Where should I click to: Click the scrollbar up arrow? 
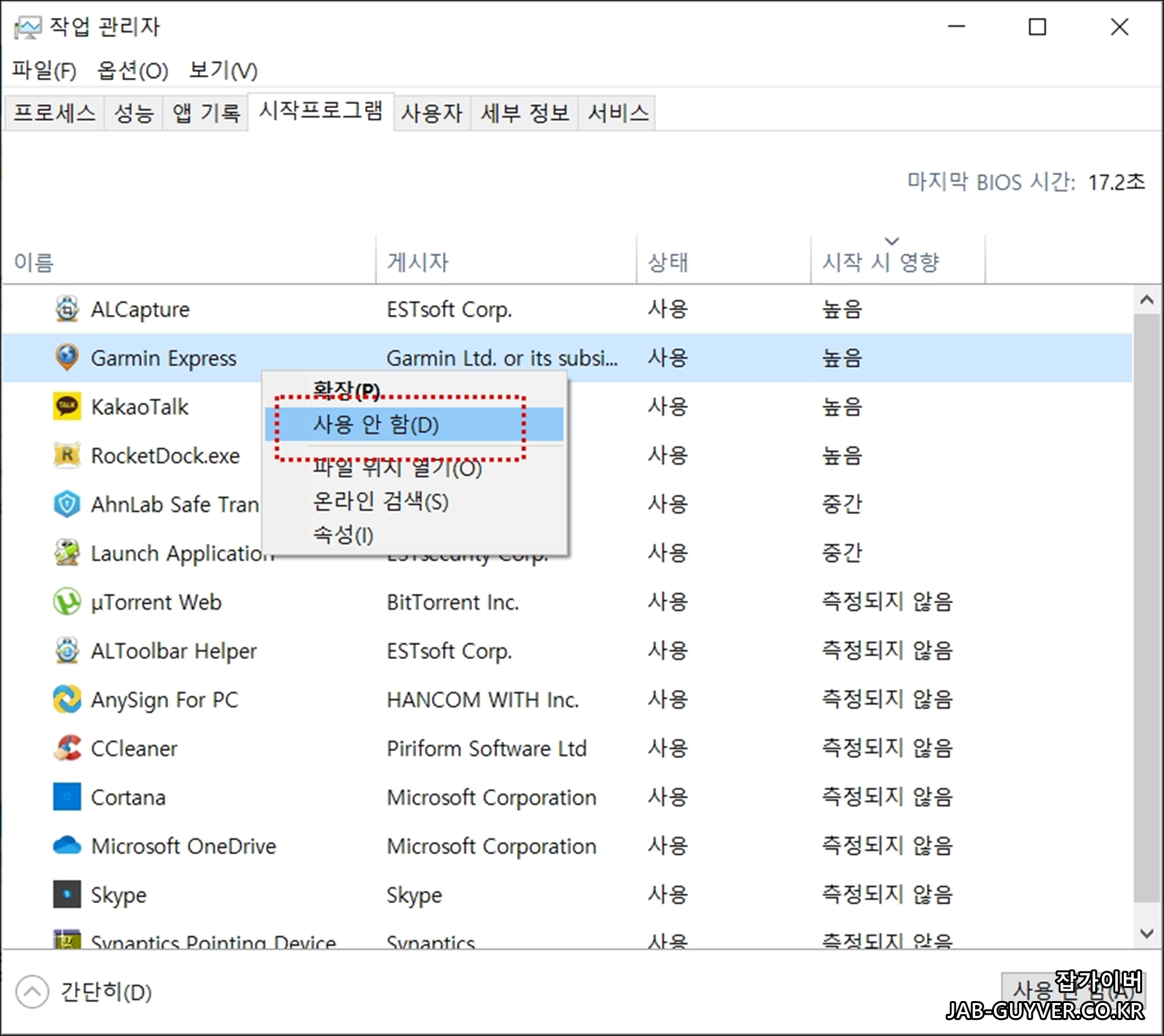tap(1147, 300)
